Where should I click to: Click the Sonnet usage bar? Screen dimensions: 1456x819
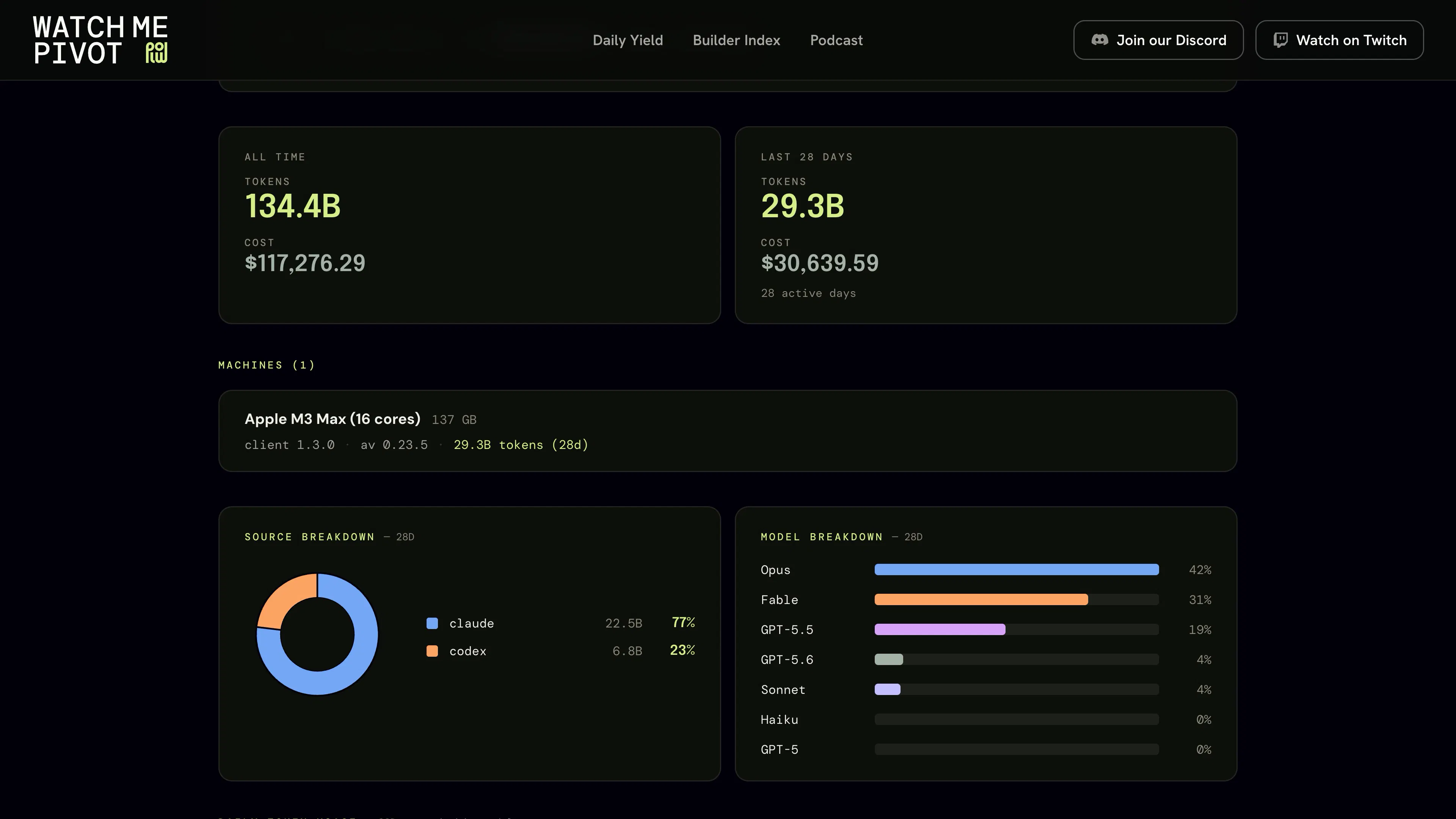[x=1016, y=689]
